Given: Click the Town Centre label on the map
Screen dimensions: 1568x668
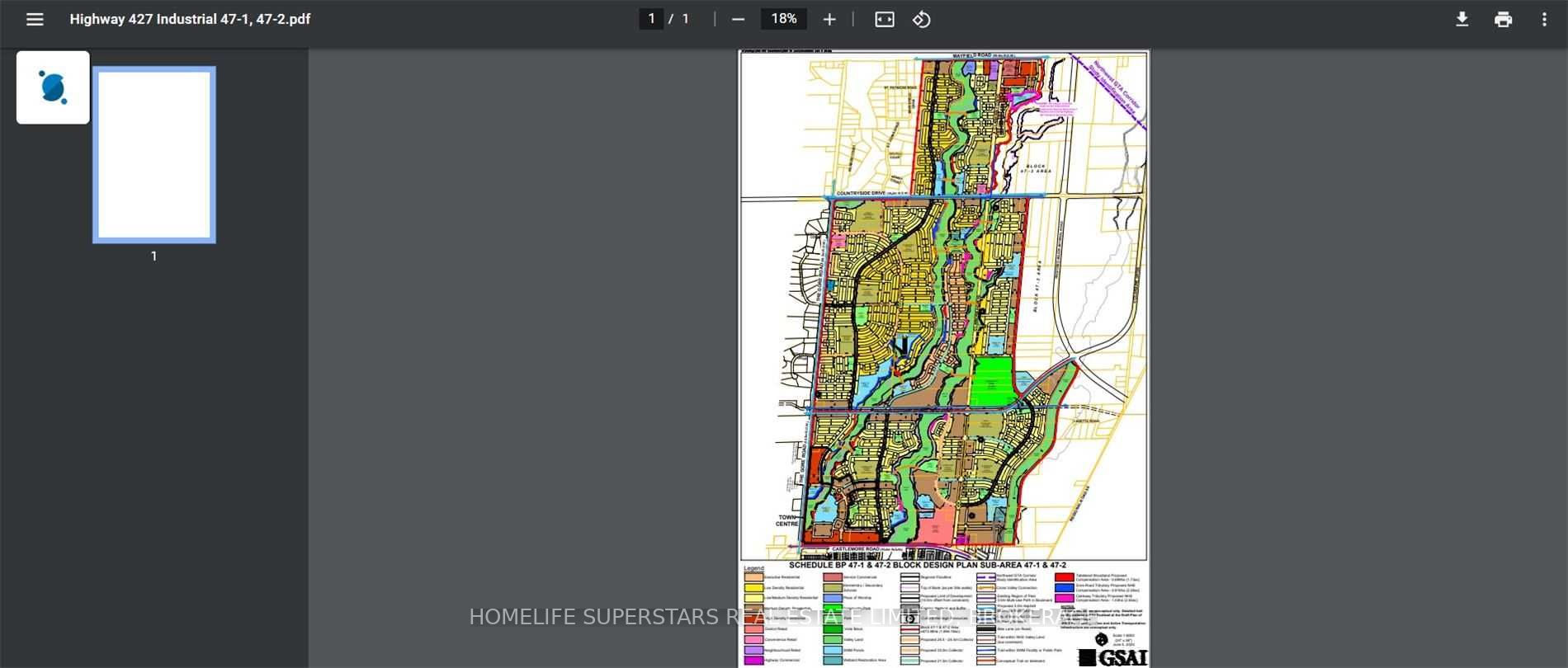Looking at the screenshot, I should point(788,520).
